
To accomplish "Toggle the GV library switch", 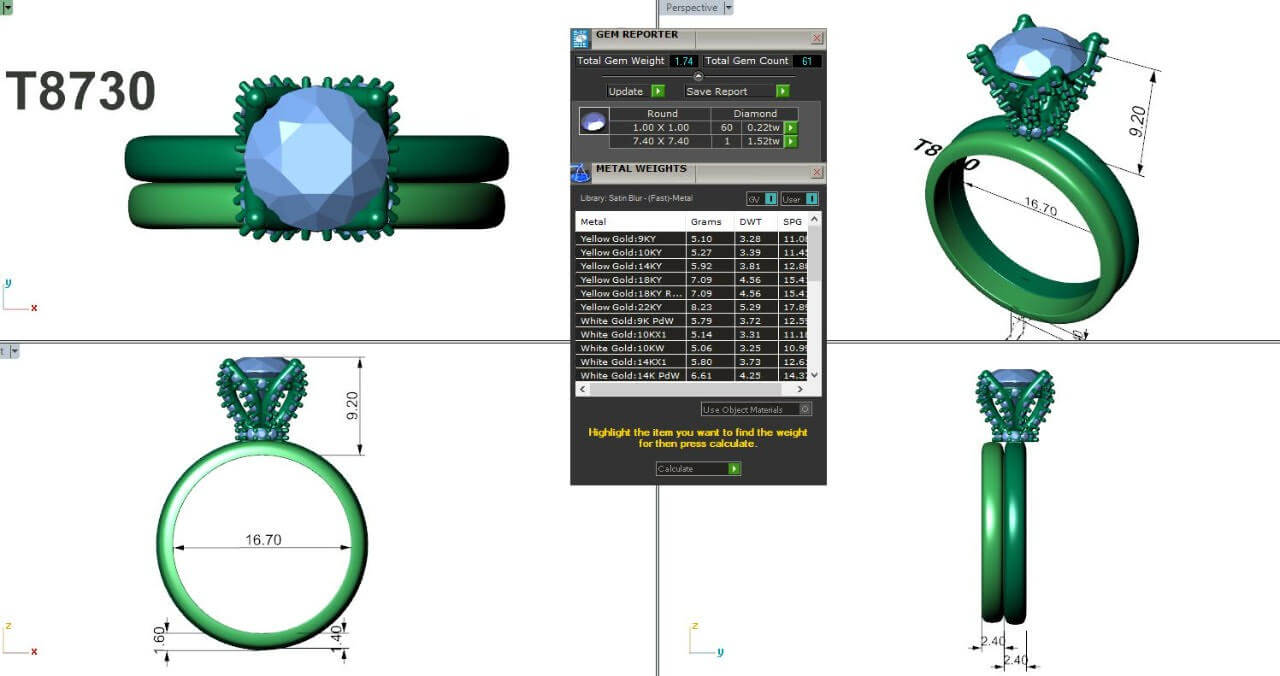I will coord(771,199).
